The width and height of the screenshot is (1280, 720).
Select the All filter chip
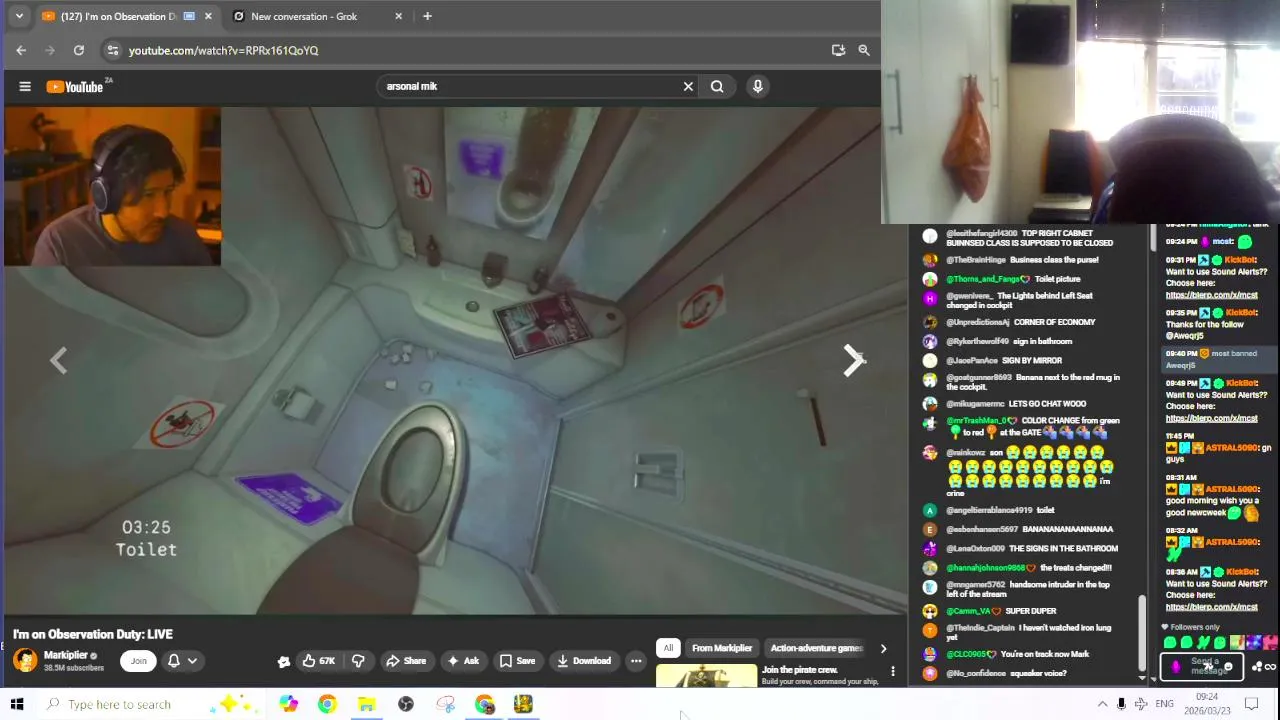[x=668, y=648]
